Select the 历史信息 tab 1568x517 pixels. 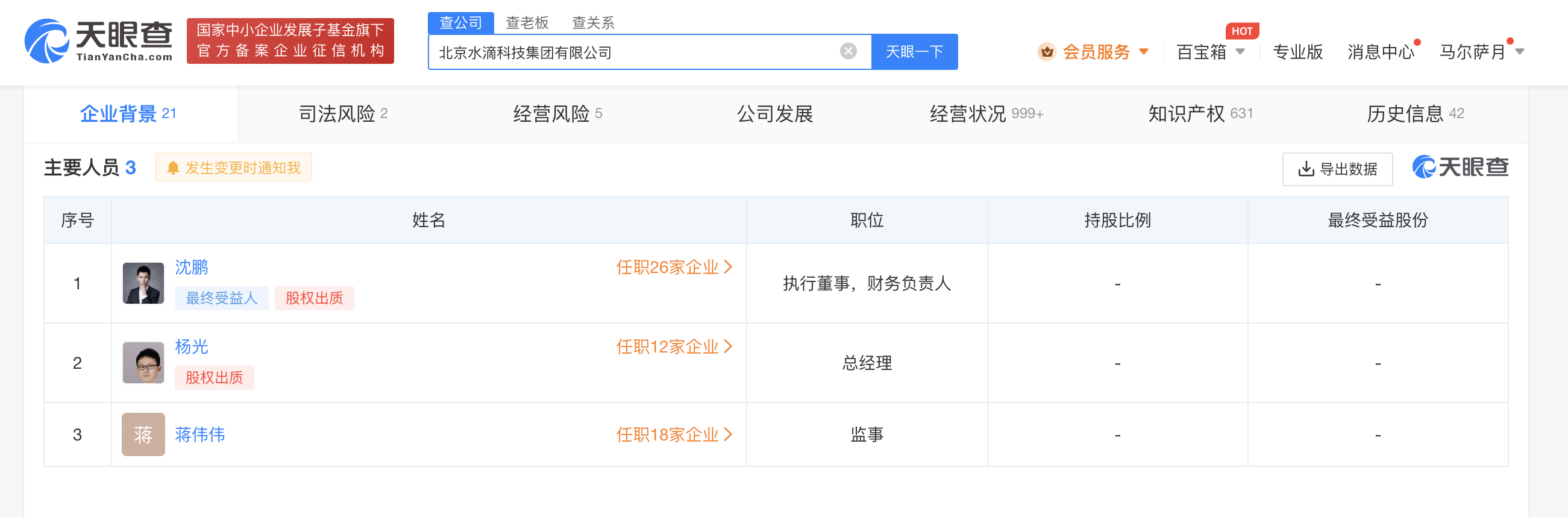[x=1415, y=114]
